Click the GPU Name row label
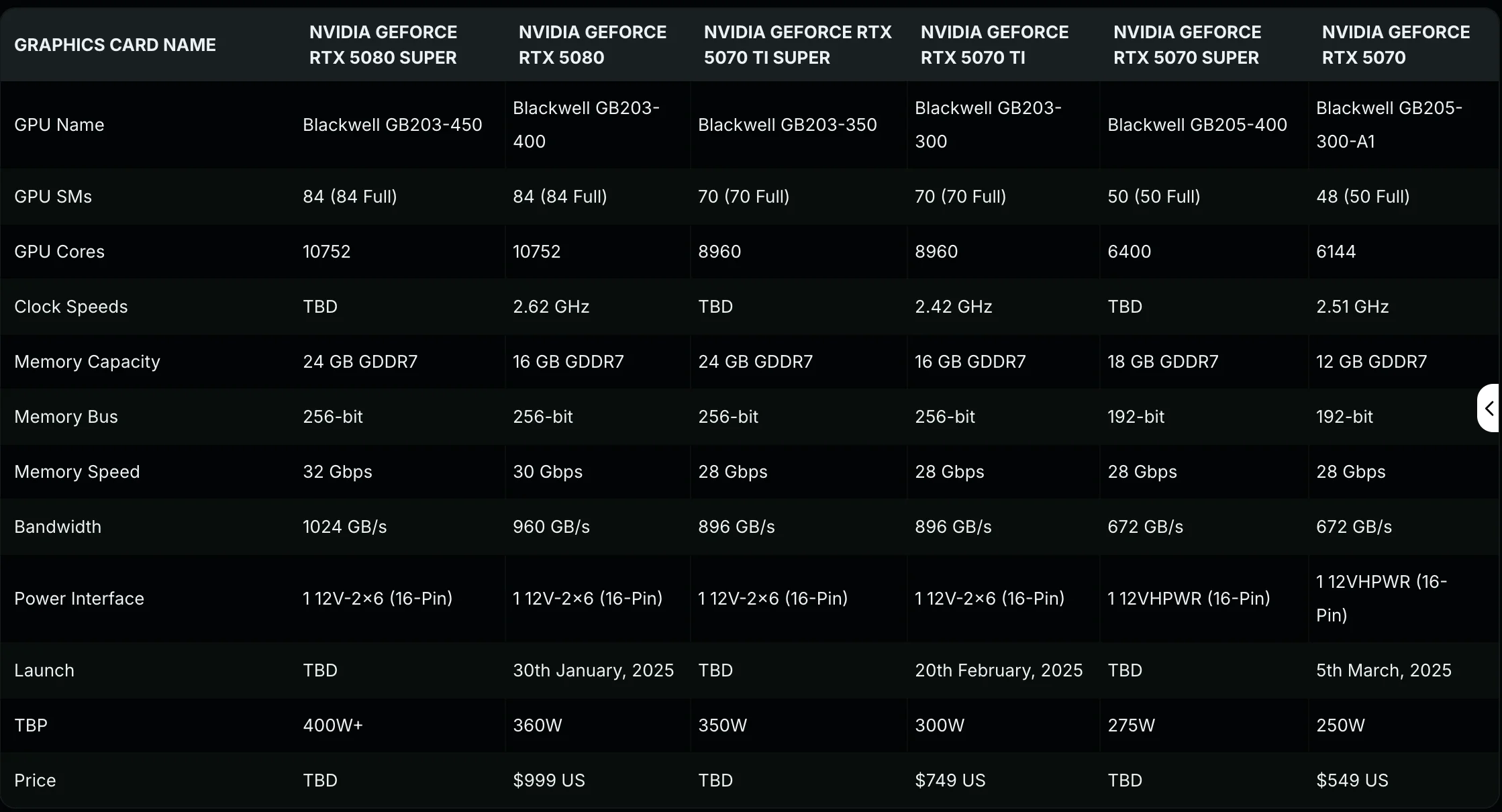 (59, 125)
